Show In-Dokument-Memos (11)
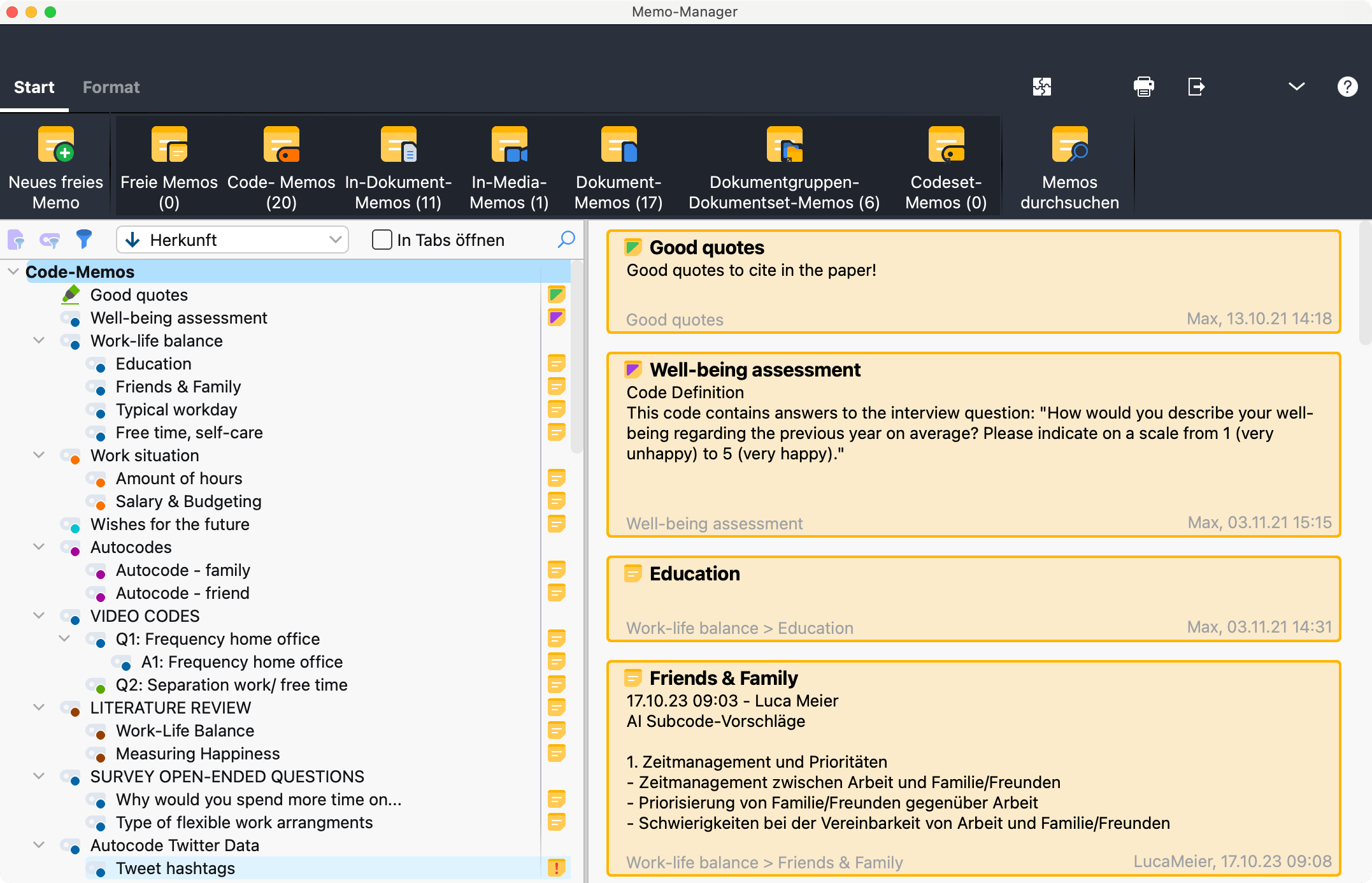 [x=398, y=168]
